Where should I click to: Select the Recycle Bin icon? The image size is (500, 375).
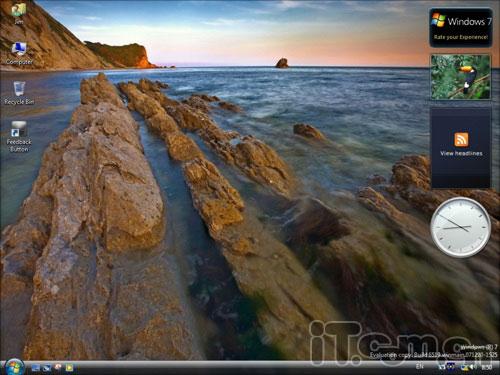click(19, 93)
